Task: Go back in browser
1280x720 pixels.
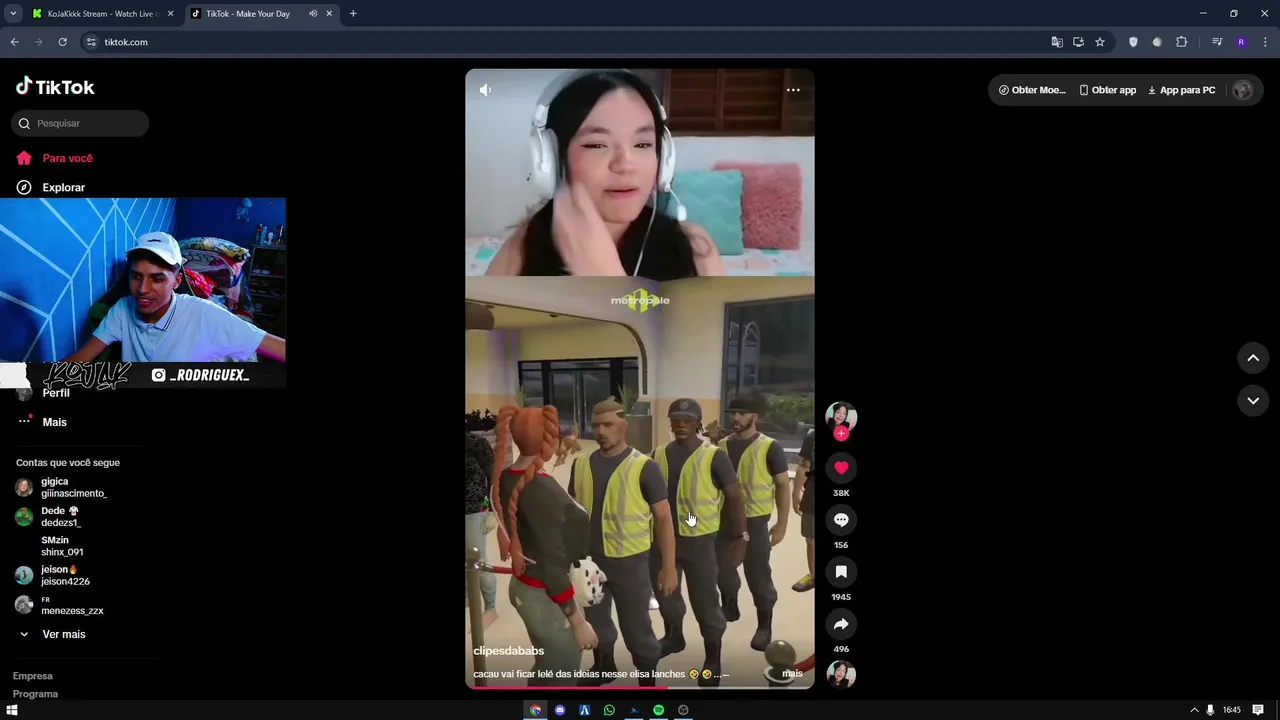Action: coord(14,42)
